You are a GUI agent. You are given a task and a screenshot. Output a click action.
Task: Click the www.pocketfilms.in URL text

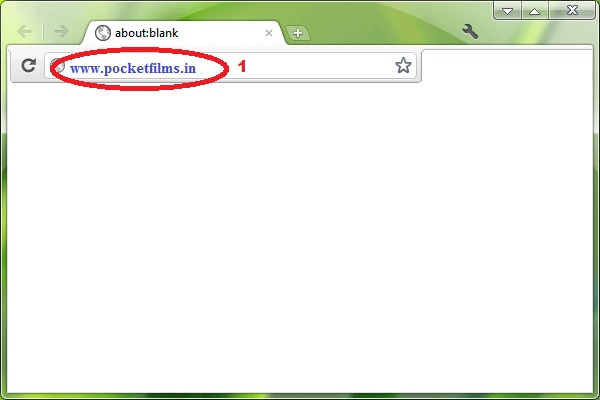click(133, 69)
